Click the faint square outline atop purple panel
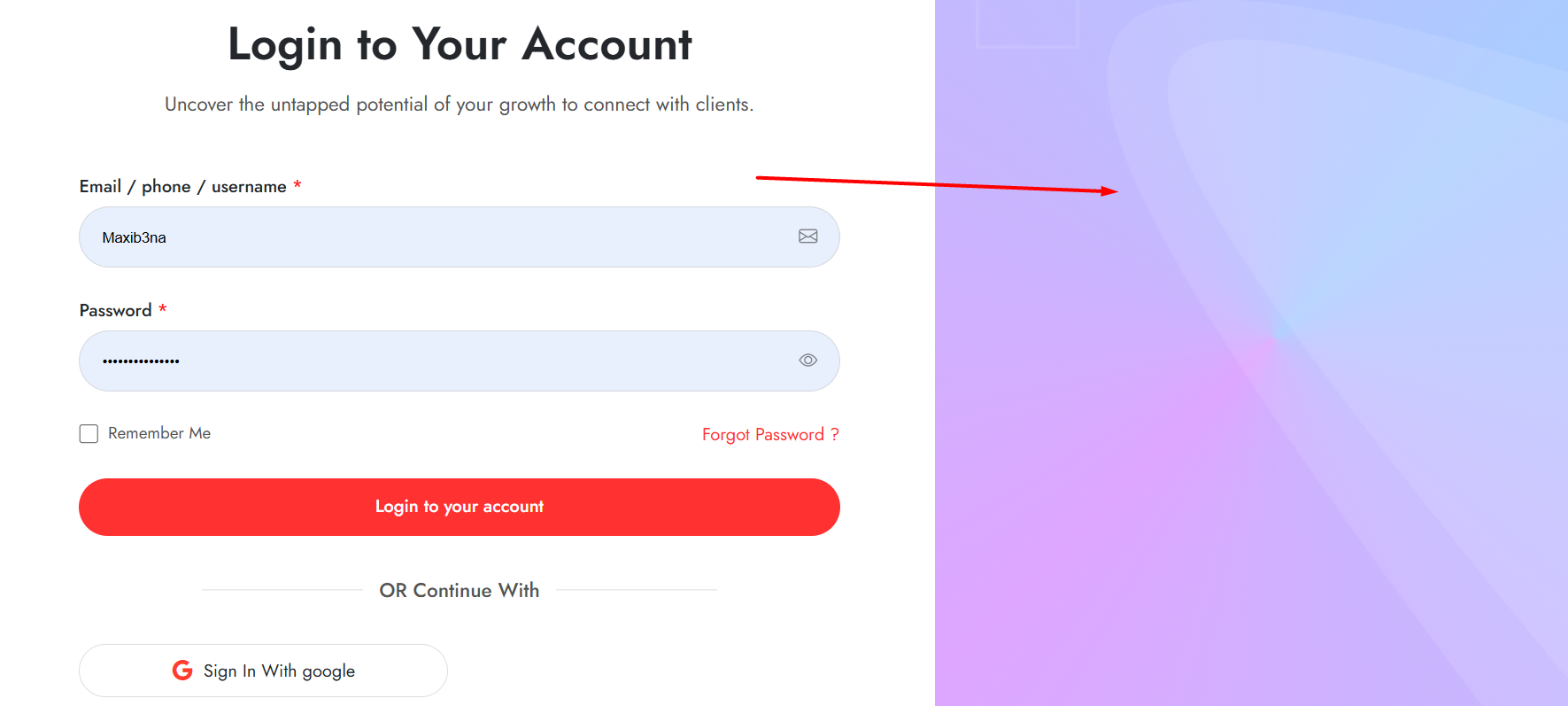The height and width of the screenshot is (706, 1568). tap(1027, 23)
